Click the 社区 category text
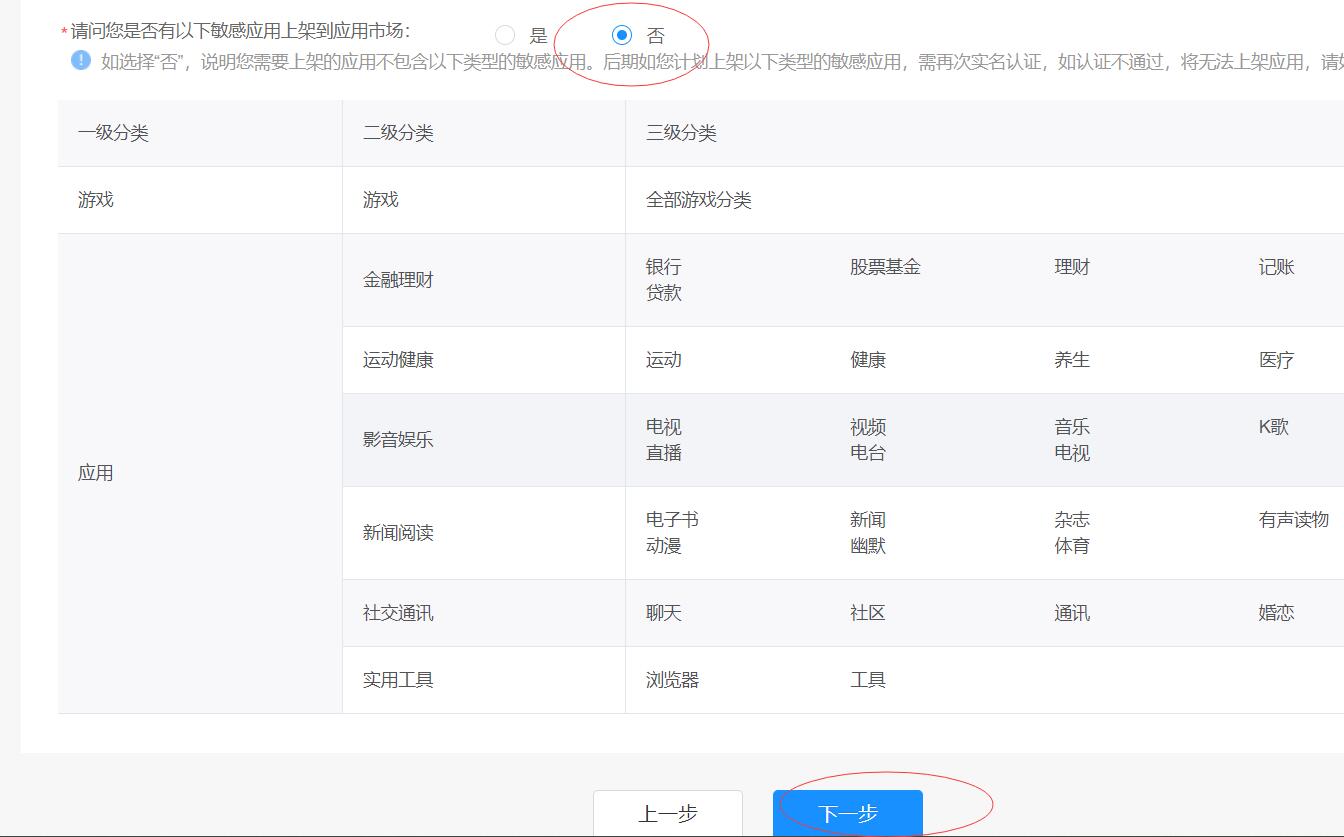This screenshot has height=837, width=1344. (x=868, y=613)
